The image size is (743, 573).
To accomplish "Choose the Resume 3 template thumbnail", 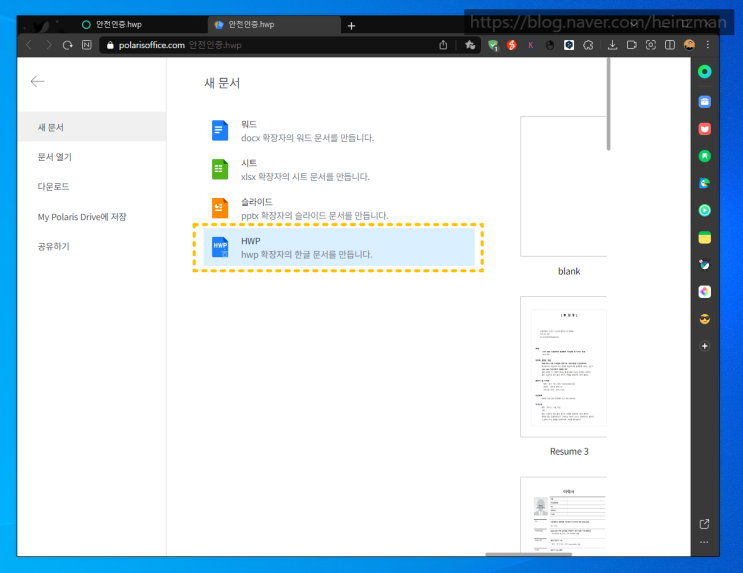I will point(563,367).
